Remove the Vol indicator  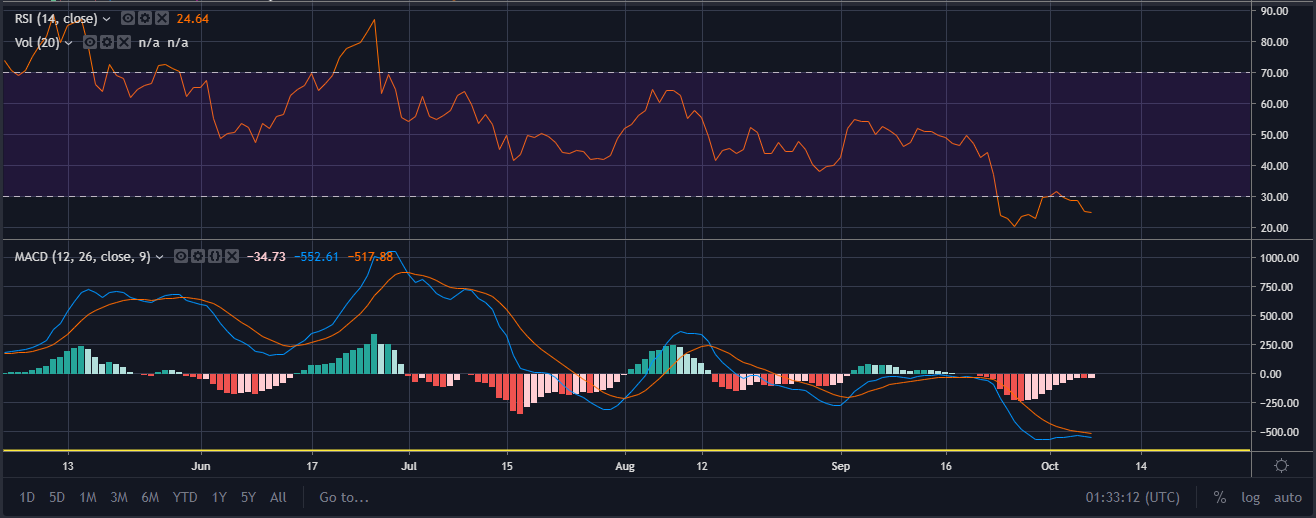pyautogui.click(x=123, y=42)
